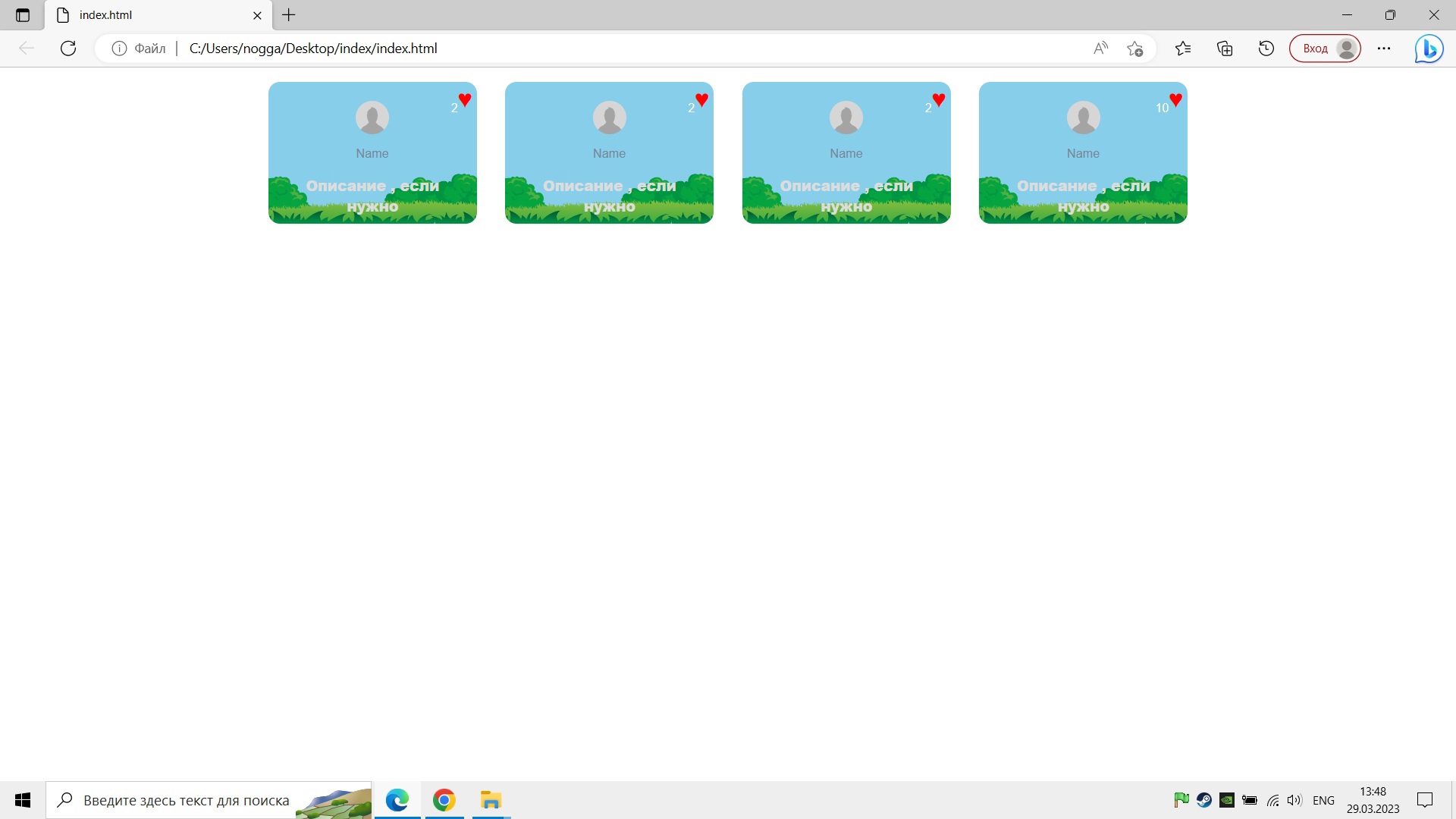Click the Read aloud icon
The width and height of the screenshot is (1456, 819).
pos(1100,49)
